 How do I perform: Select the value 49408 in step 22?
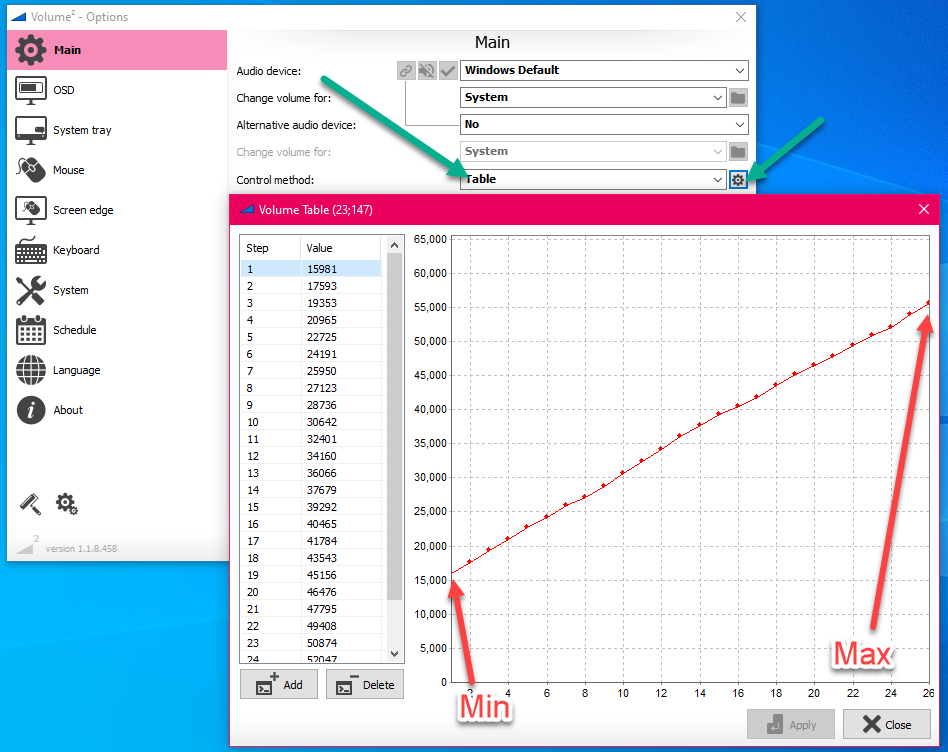[322, 626]
